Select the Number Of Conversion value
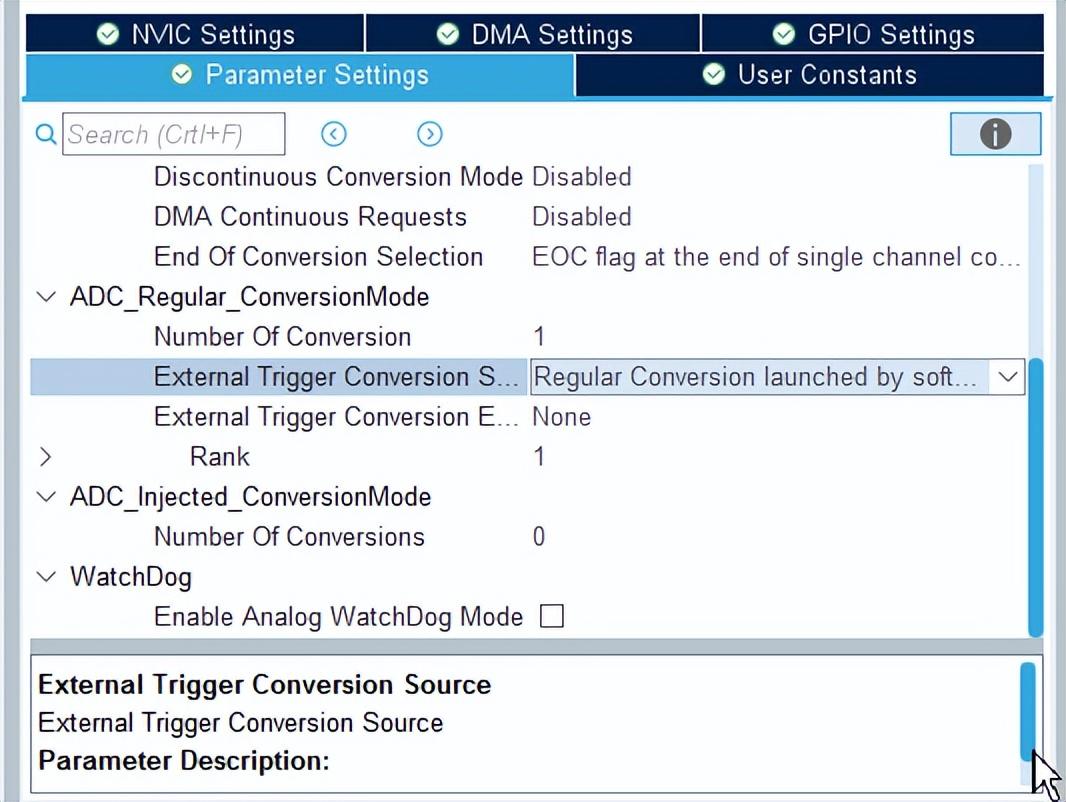Viewport: 1066px width, 802px height. tap(539, 337)
